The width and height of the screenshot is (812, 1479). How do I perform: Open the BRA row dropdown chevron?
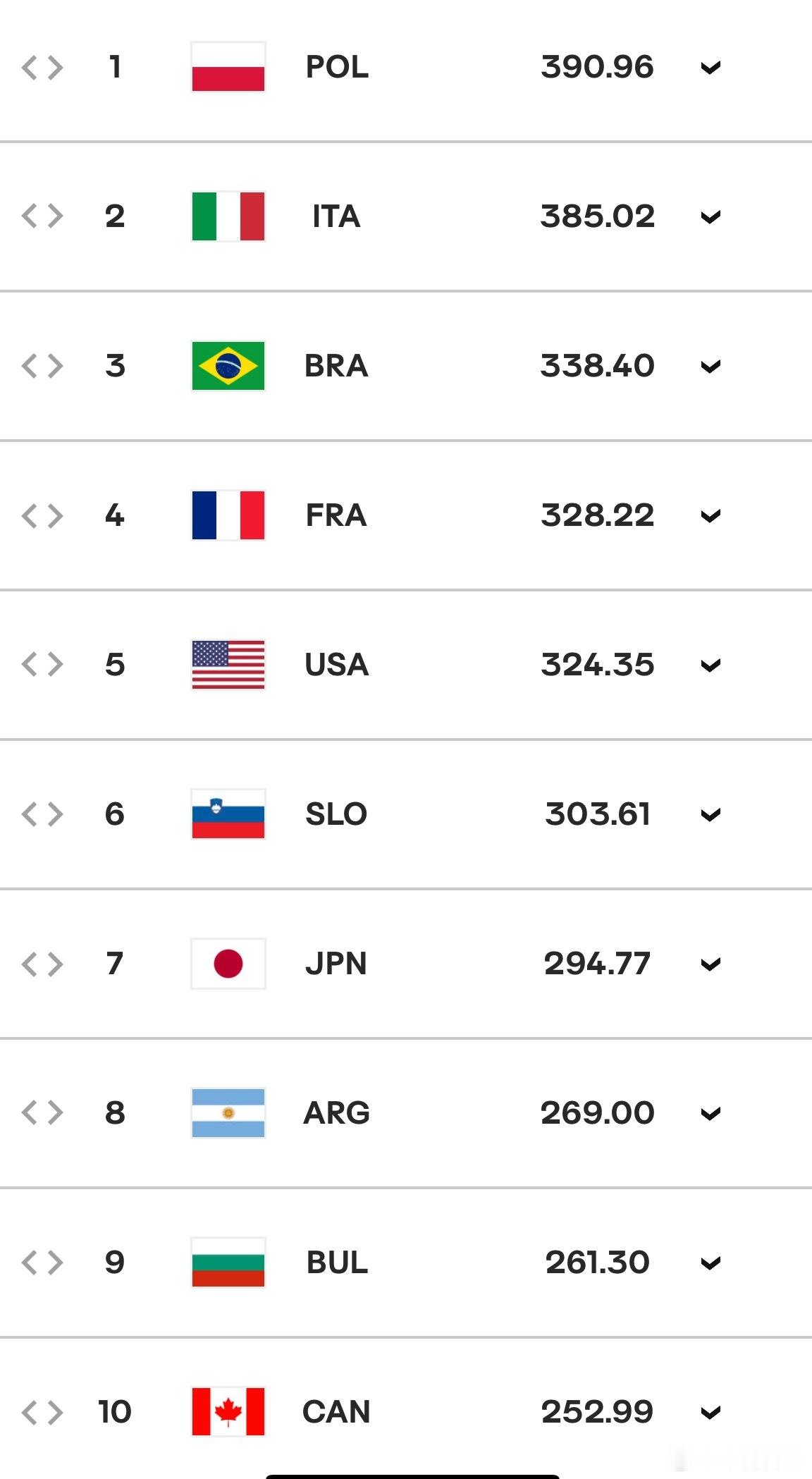coord(710,367)
